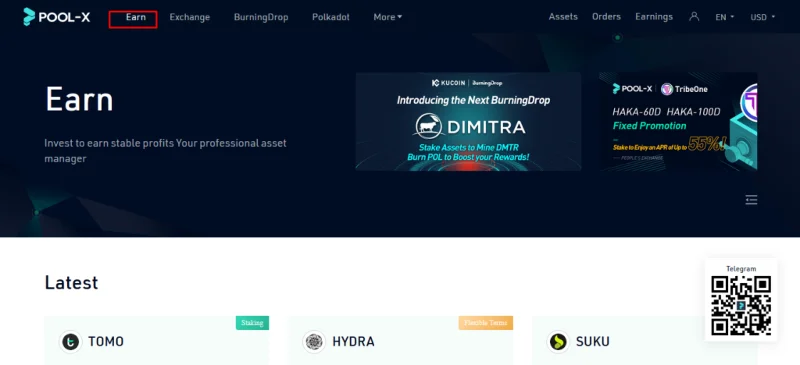Screen dimensions: 800x365
Task: Open the EN language dropdown
Action: 724,17
